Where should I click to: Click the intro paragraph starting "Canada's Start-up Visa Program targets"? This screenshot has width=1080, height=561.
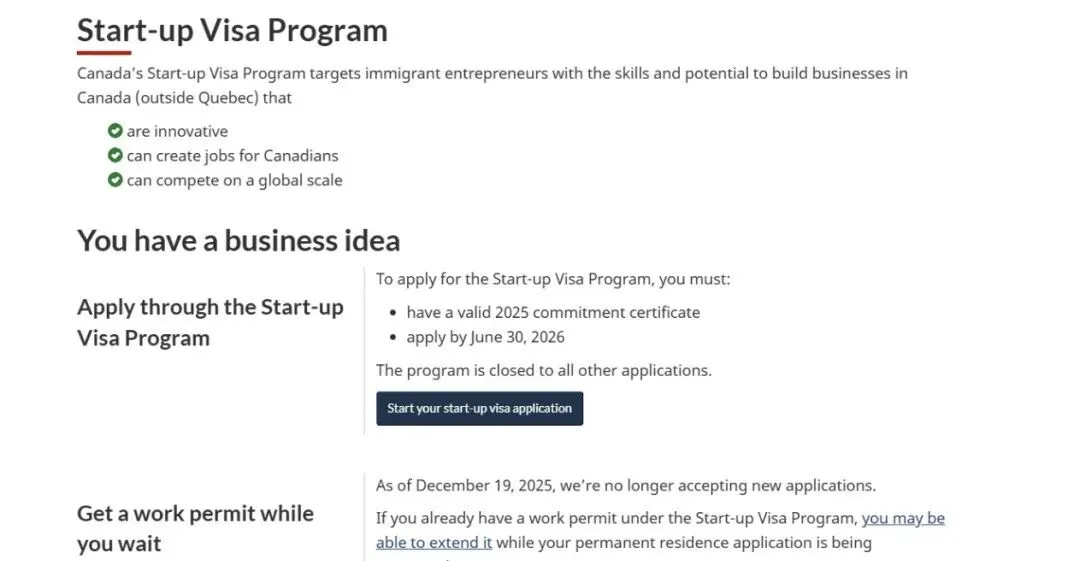492,74
